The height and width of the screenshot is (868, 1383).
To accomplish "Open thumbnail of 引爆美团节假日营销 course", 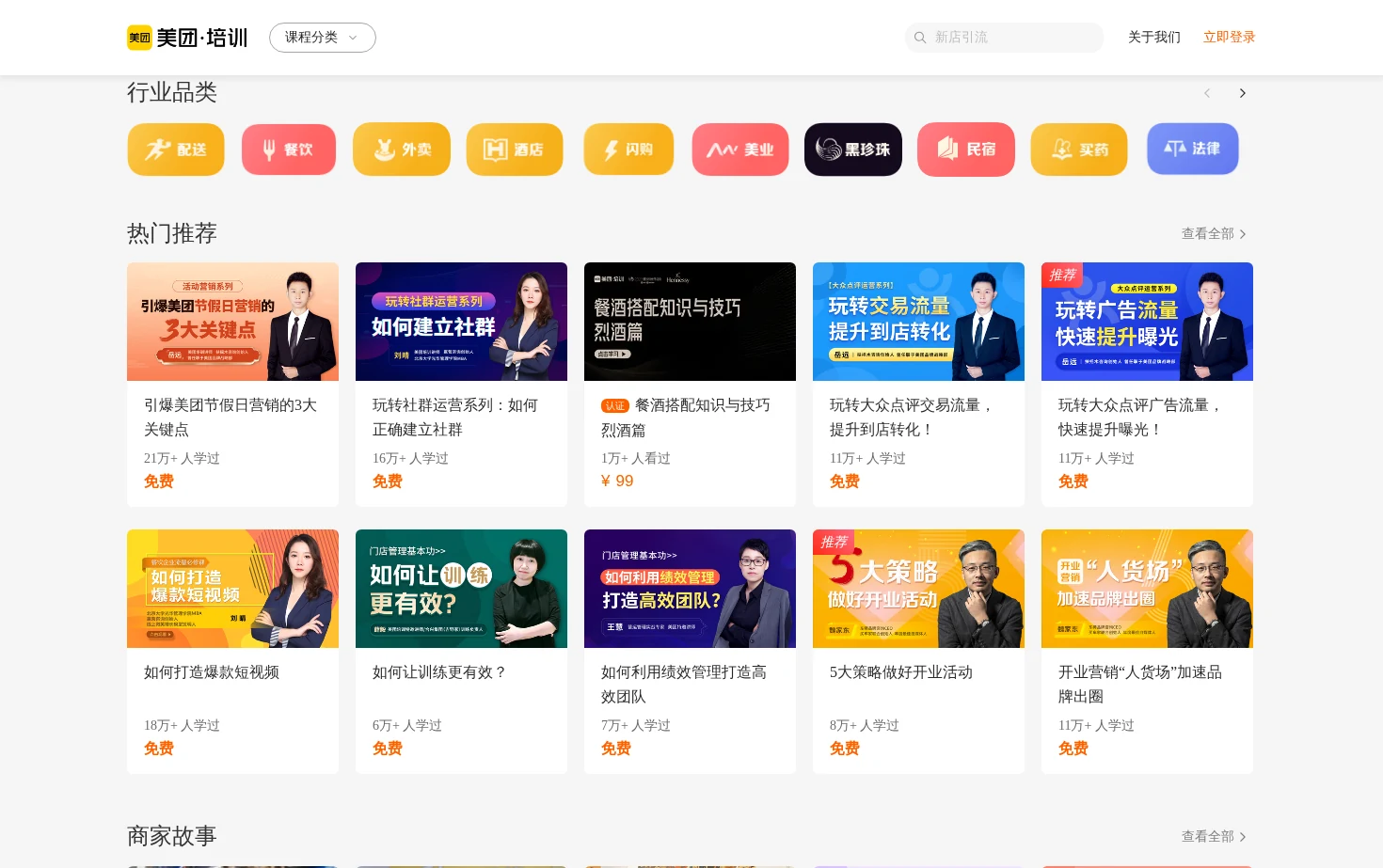I will coord(232,322).
